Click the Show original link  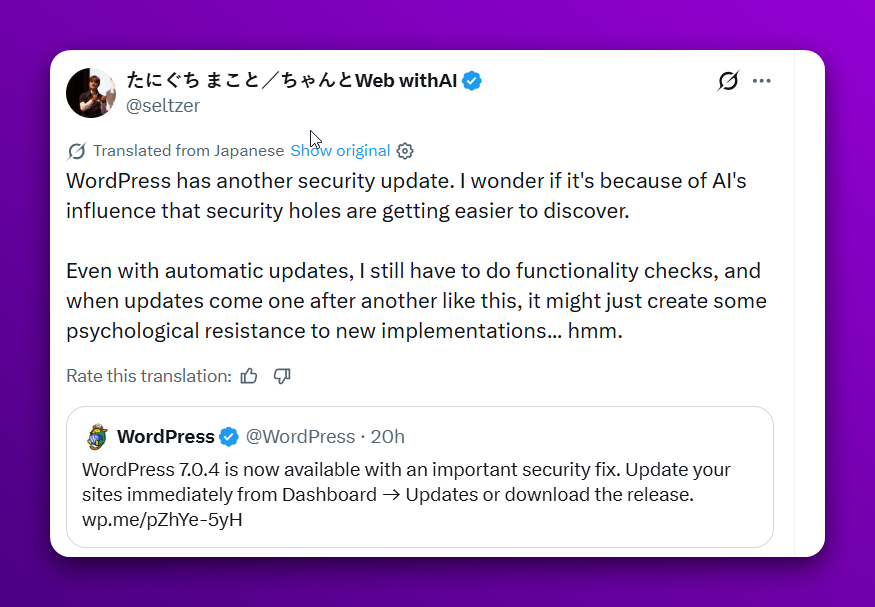(340, 151)
